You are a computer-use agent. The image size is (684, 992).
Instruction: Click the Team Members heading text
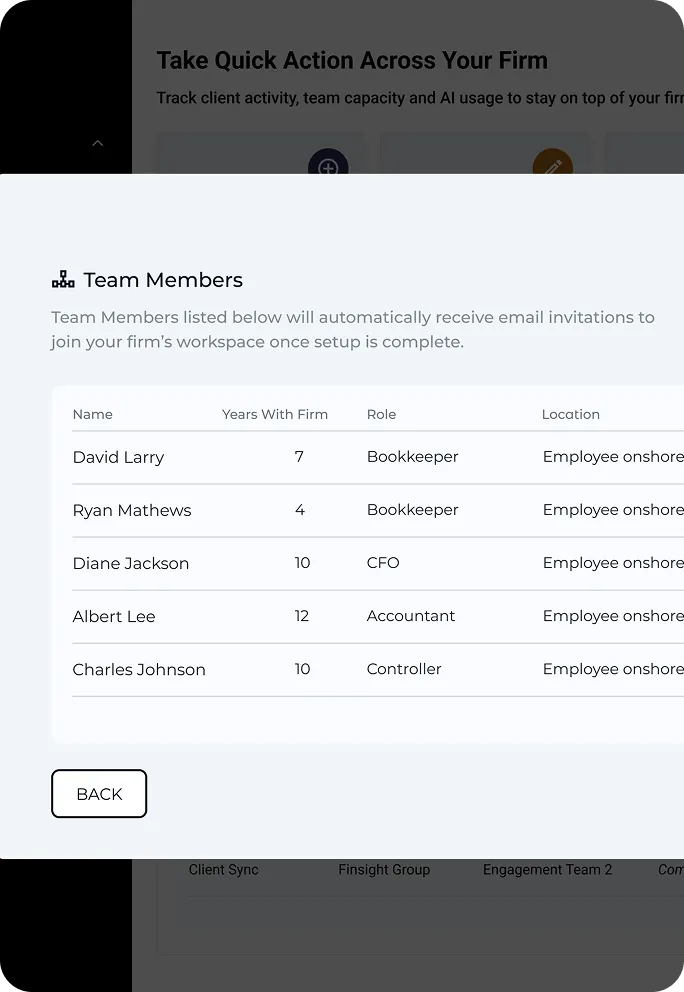[x=163, y=280]
